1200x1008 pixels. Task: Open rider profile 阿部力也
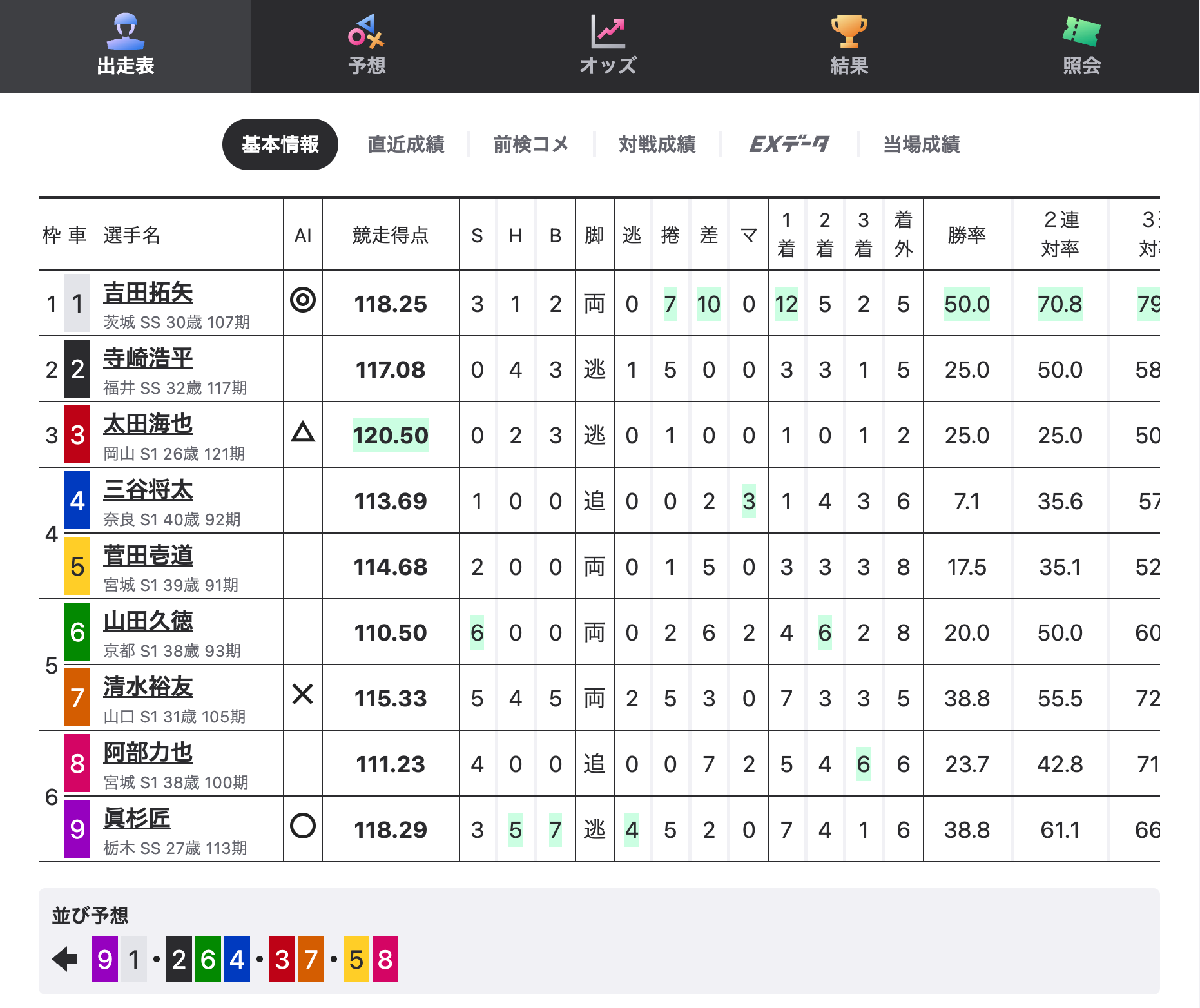[148, 753]
